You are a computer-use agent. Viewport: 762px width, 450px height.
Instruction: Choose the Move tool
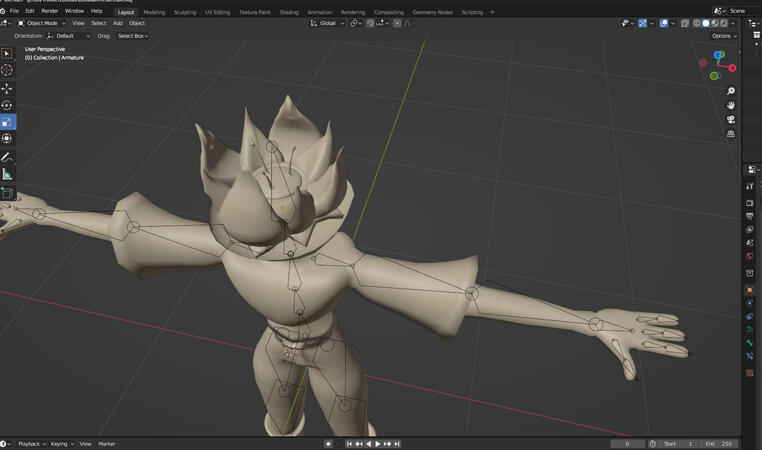pos(7,88)
